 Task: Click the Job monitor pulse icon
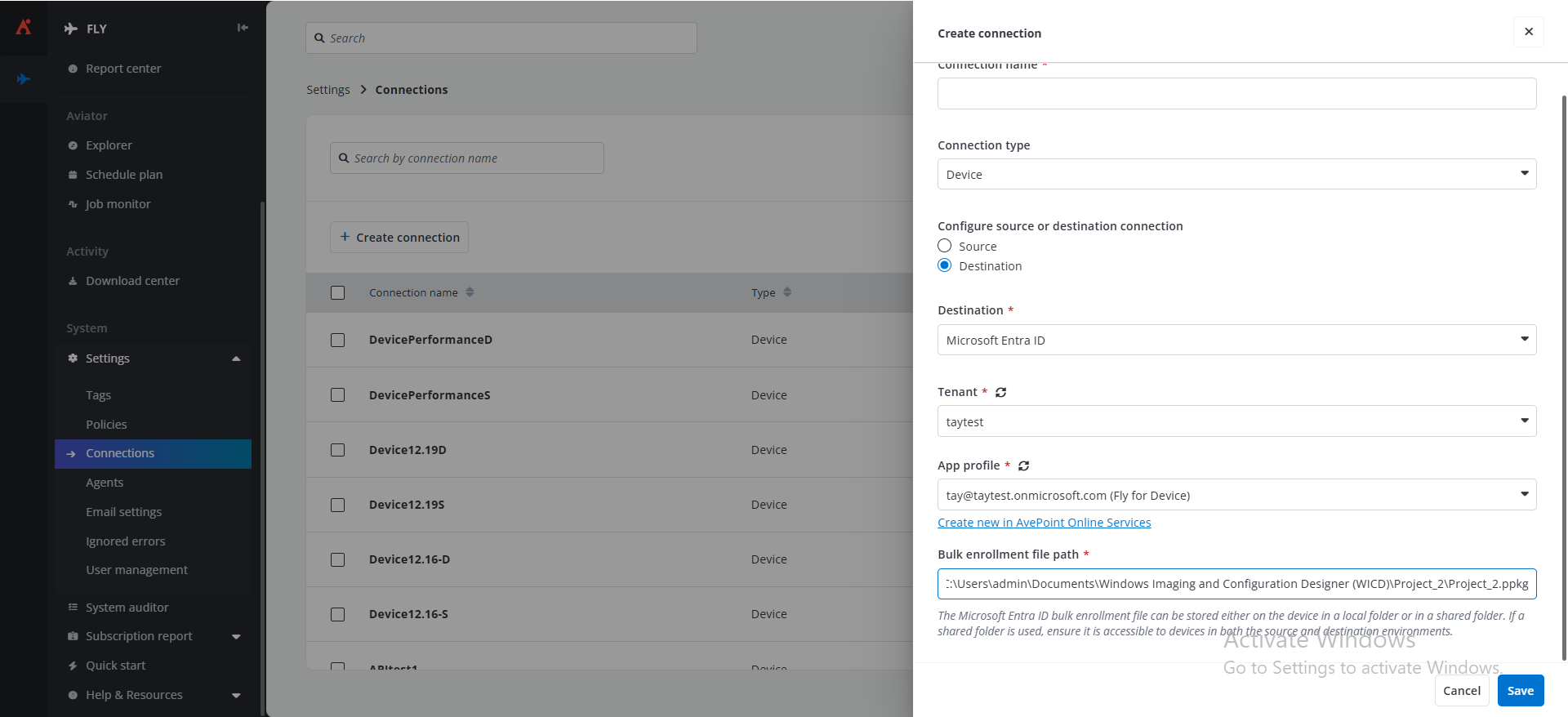73,204
